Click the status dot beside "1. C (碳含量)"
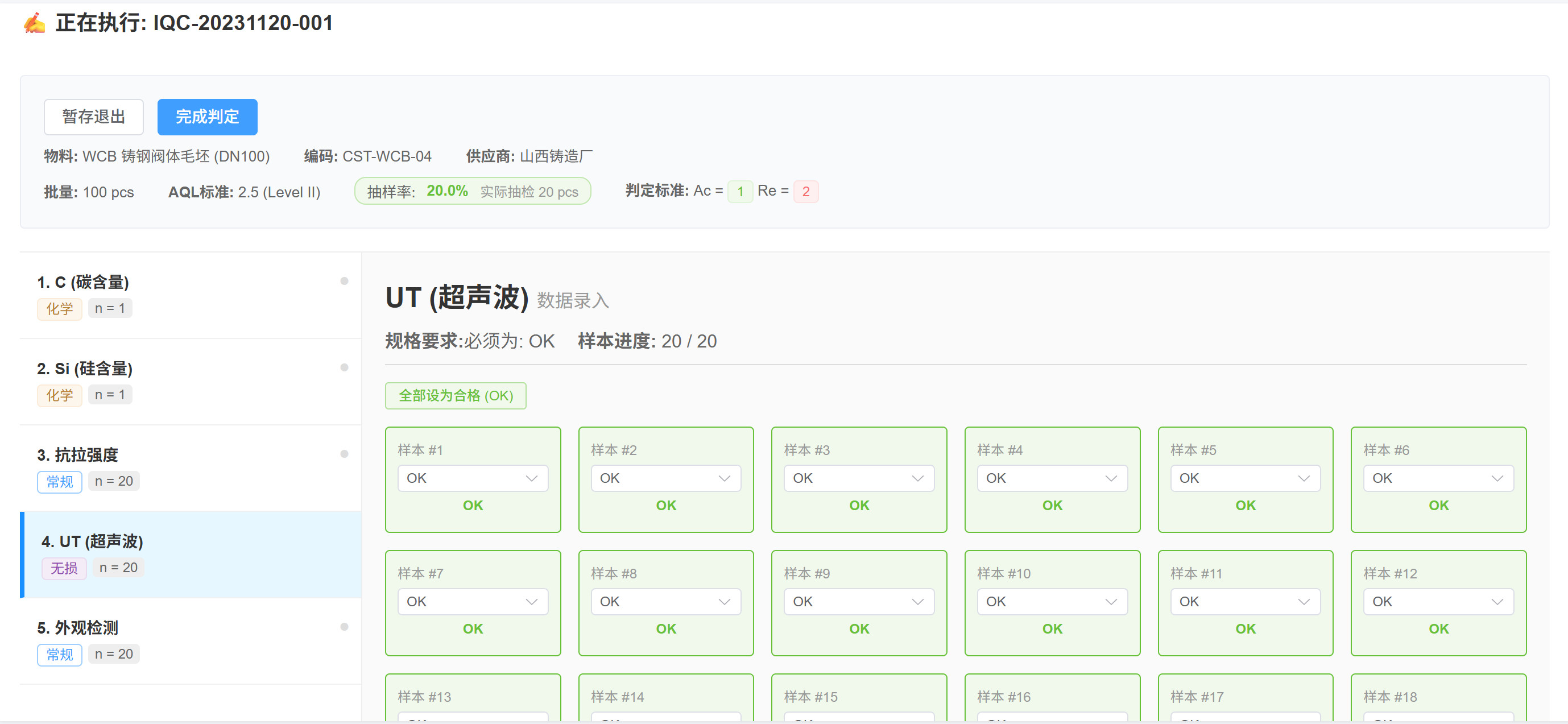This screenshot has width=1568, height=724. coord(345,282)
